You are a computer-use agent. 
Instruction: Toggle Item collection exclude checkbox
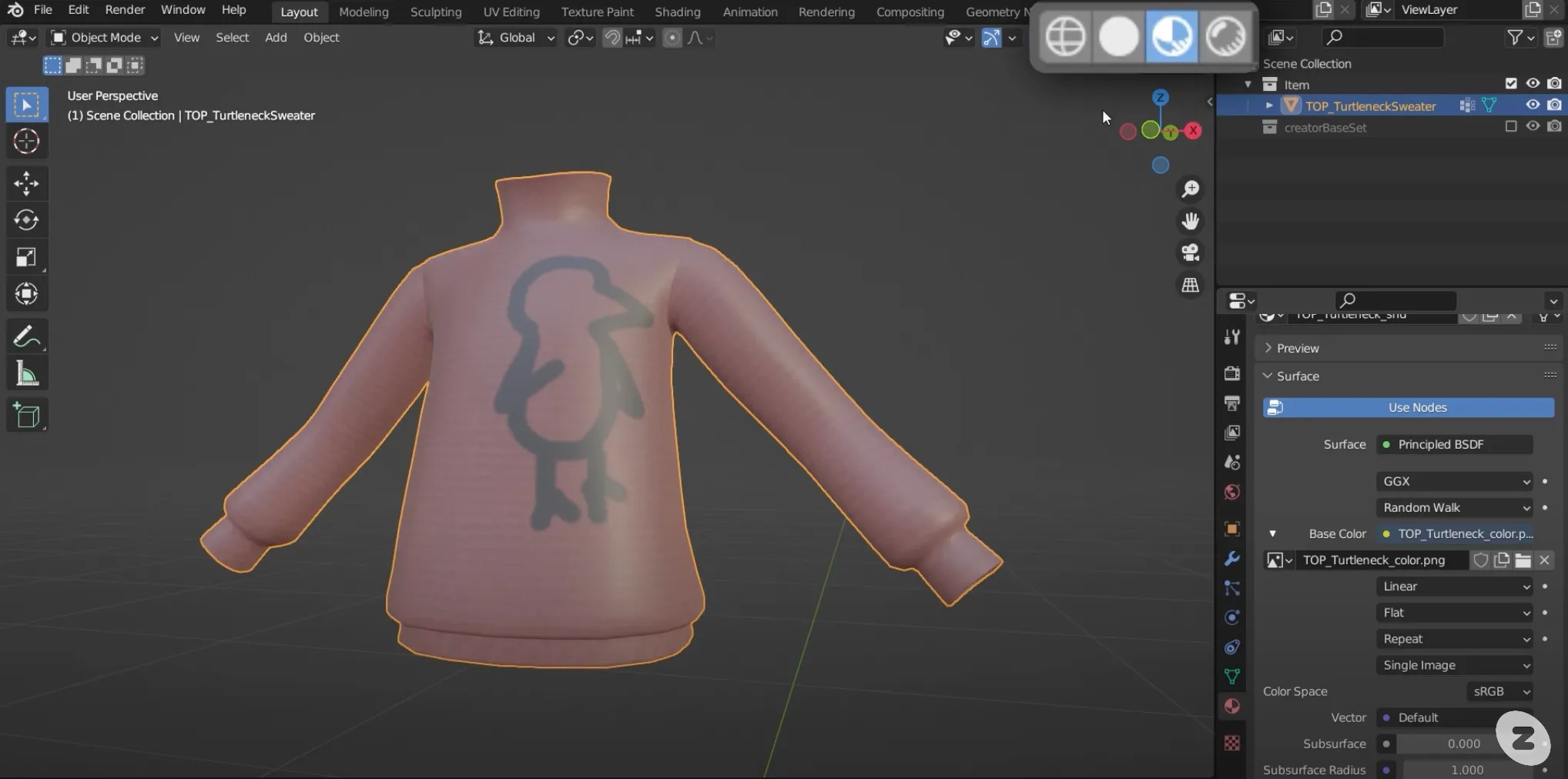click(1511, 84)
